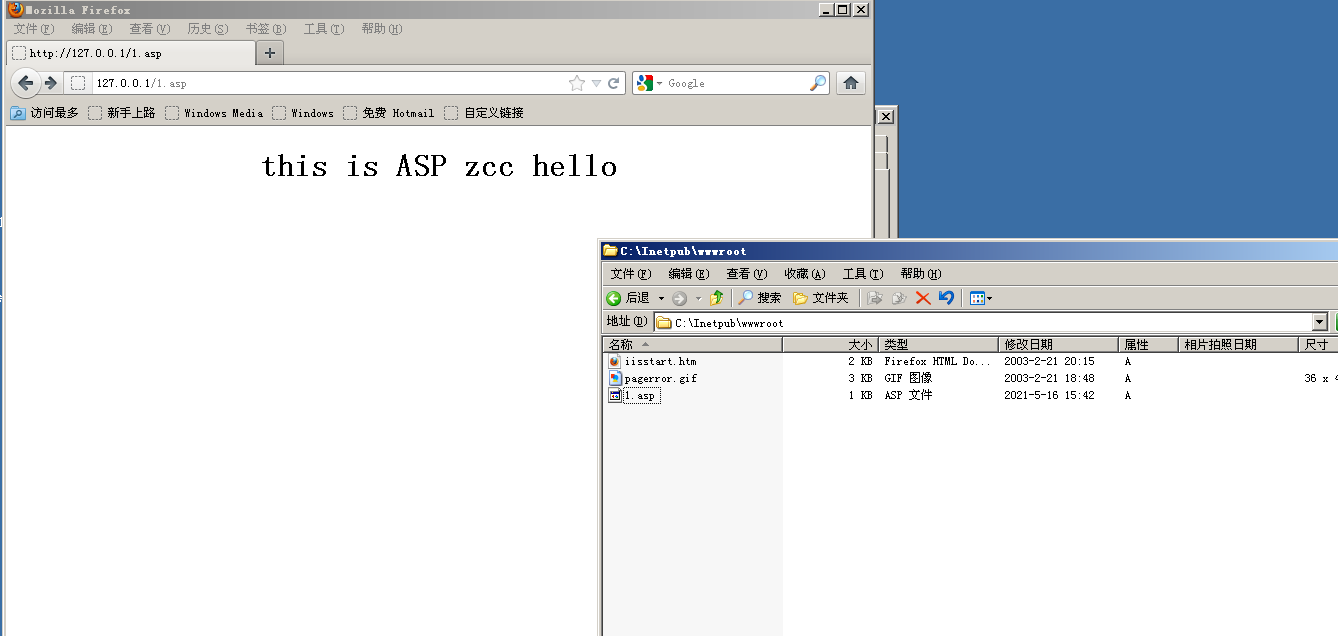Open 访问最多 bookmarks folder

coord(44,113)
